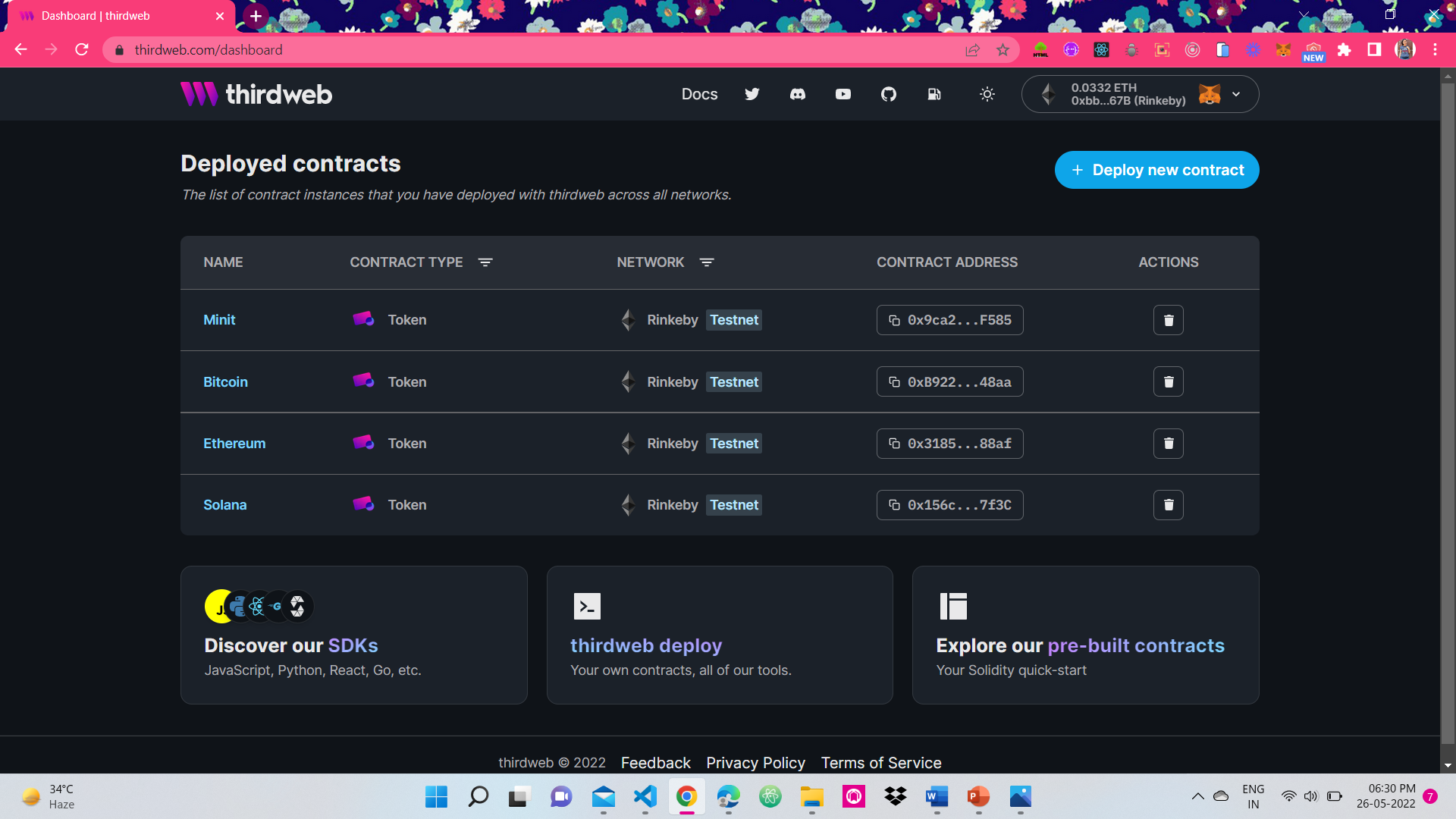Viewport: 1456px width, 819px height.
Task: Click the terminal icon on thirdweb deploy card
Action: [x=586, y=606]
